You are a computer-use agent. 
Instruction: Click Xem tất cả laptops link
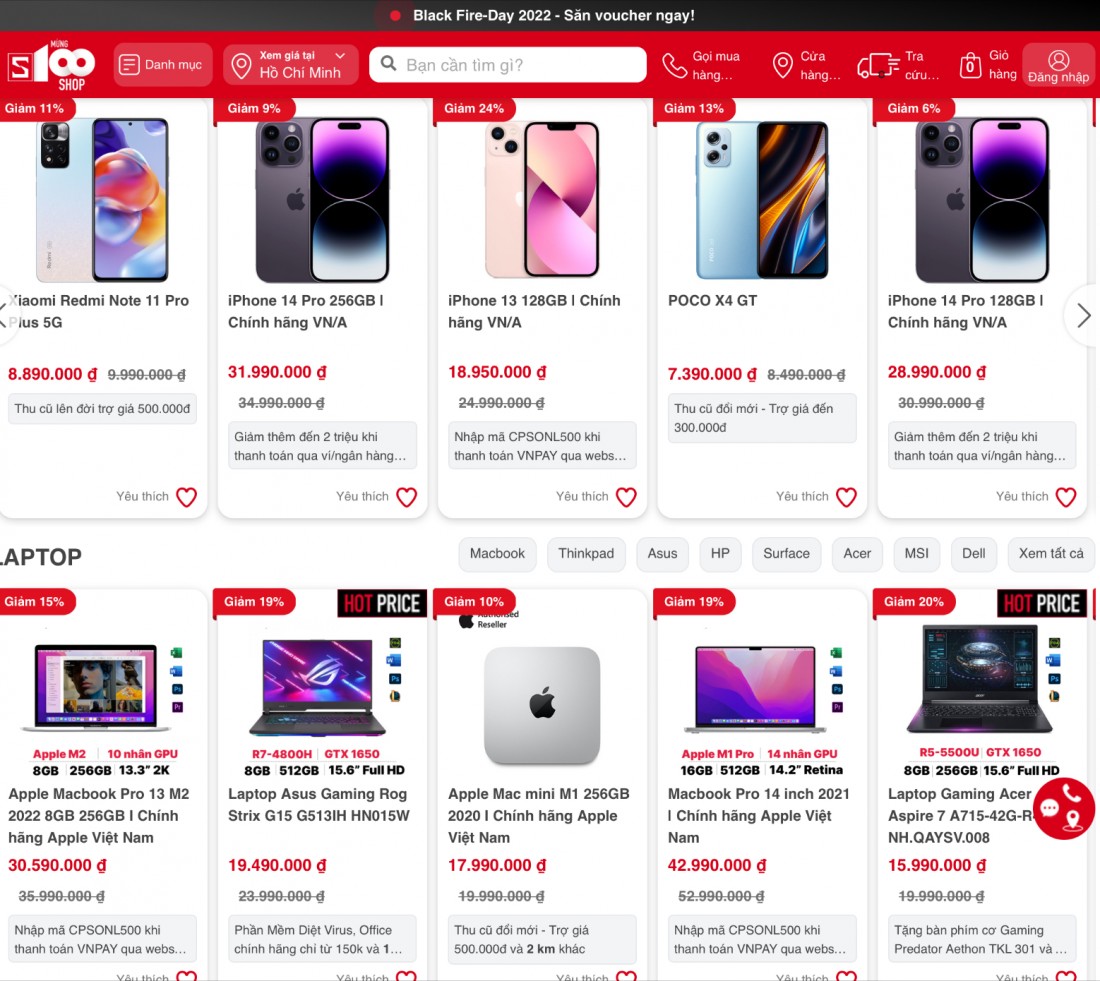[1051, 554]
